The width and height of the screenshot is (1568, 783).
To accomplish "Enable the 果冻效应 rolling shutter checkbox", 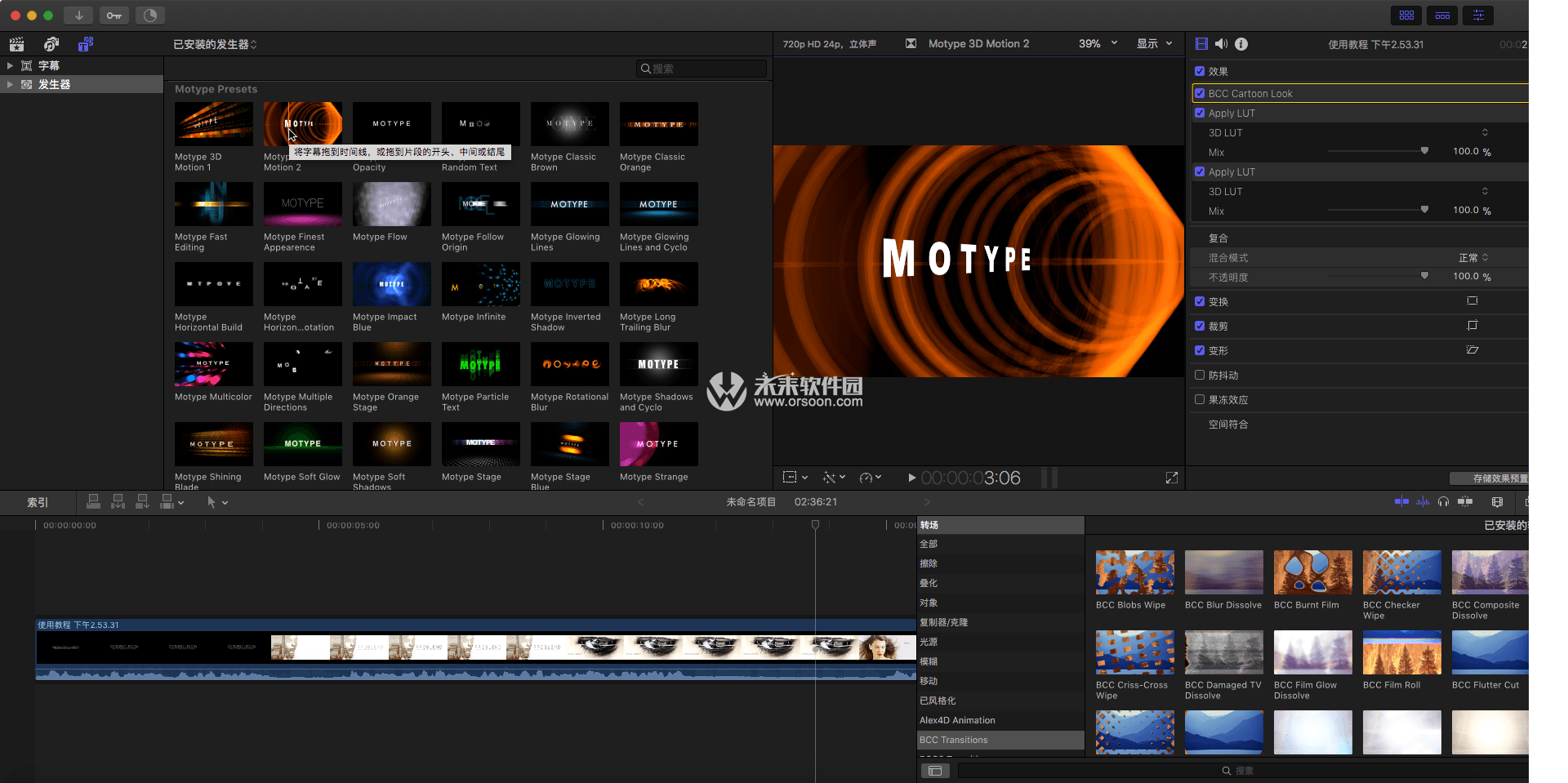I will [x=1200, y=399].
